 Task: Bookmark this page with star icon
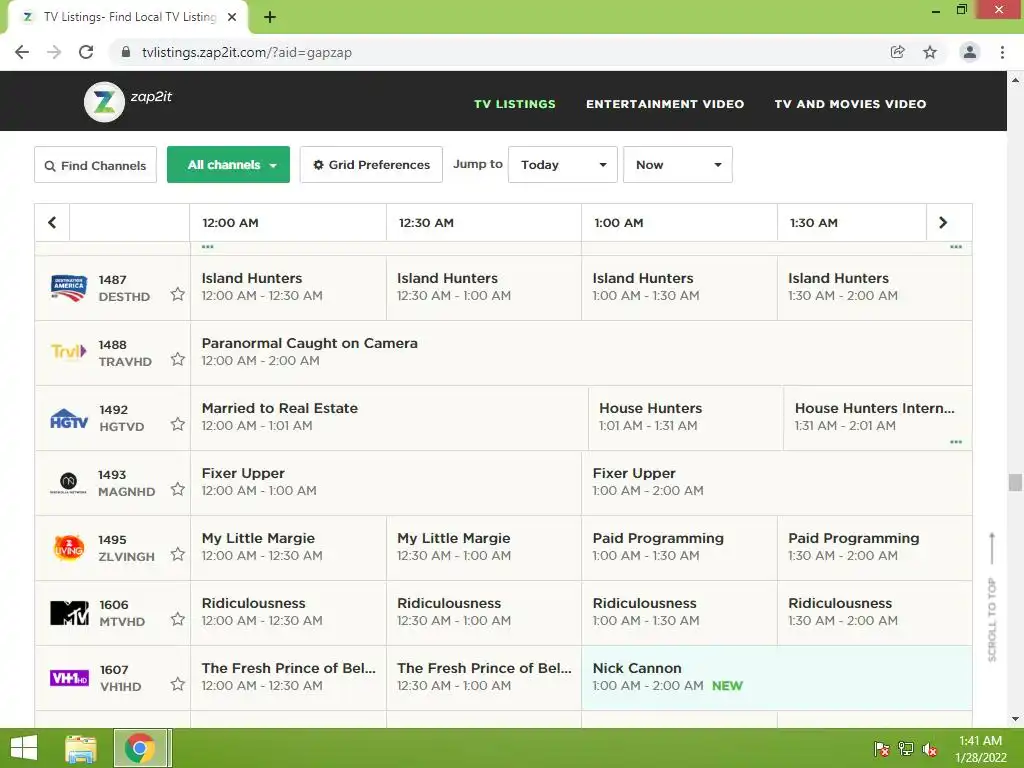(930, 52)
